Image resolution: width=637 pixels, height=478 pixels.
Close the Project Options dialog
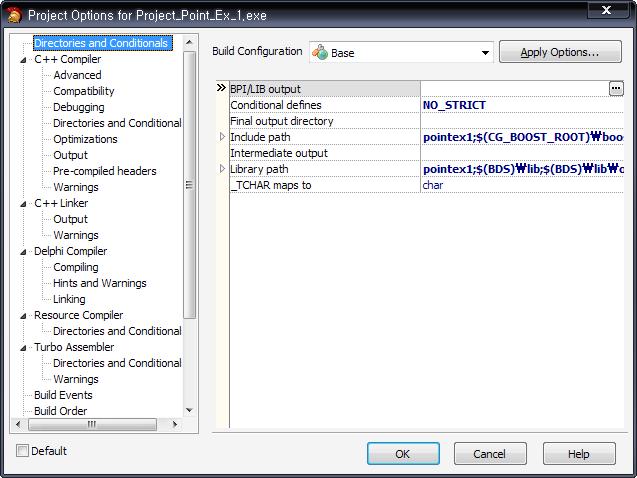point(603,12)
